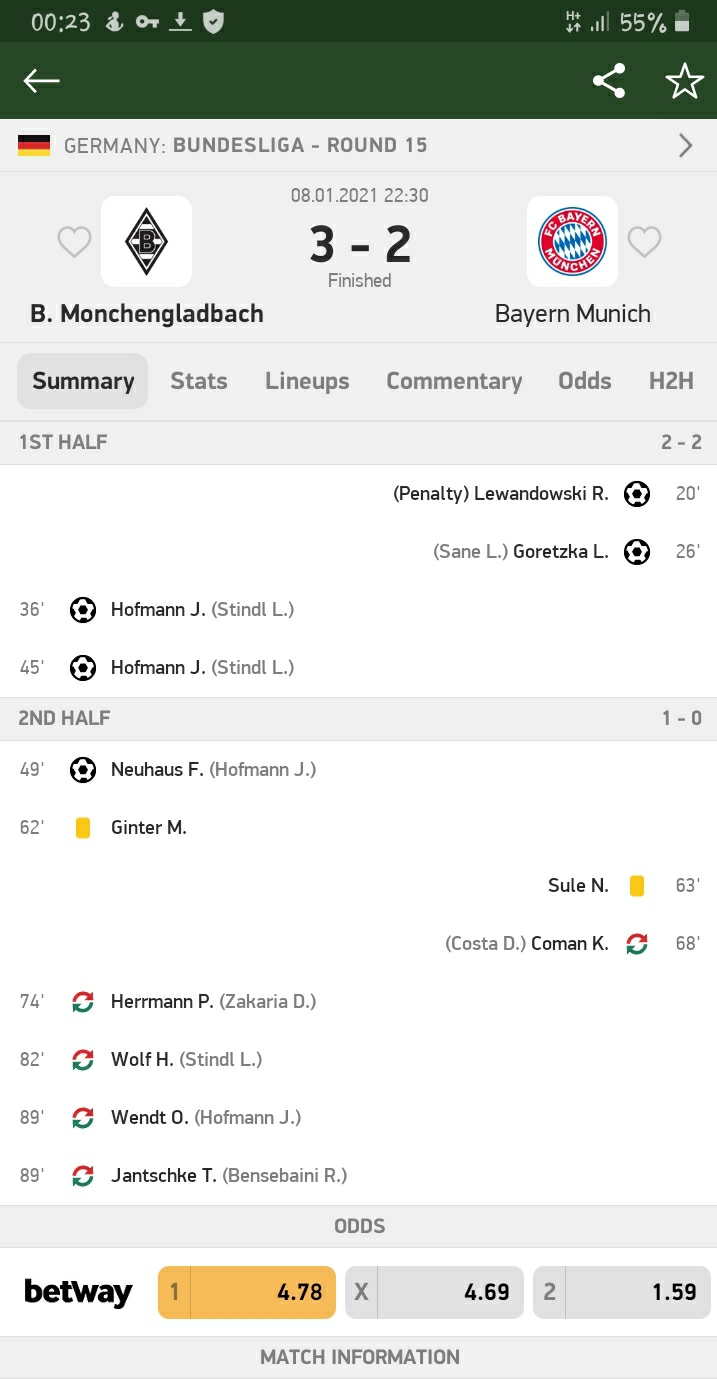Tap the goal icon next to Neuhaus F.
Viewport: 717px width, 1379px height.
click(83, 769)
